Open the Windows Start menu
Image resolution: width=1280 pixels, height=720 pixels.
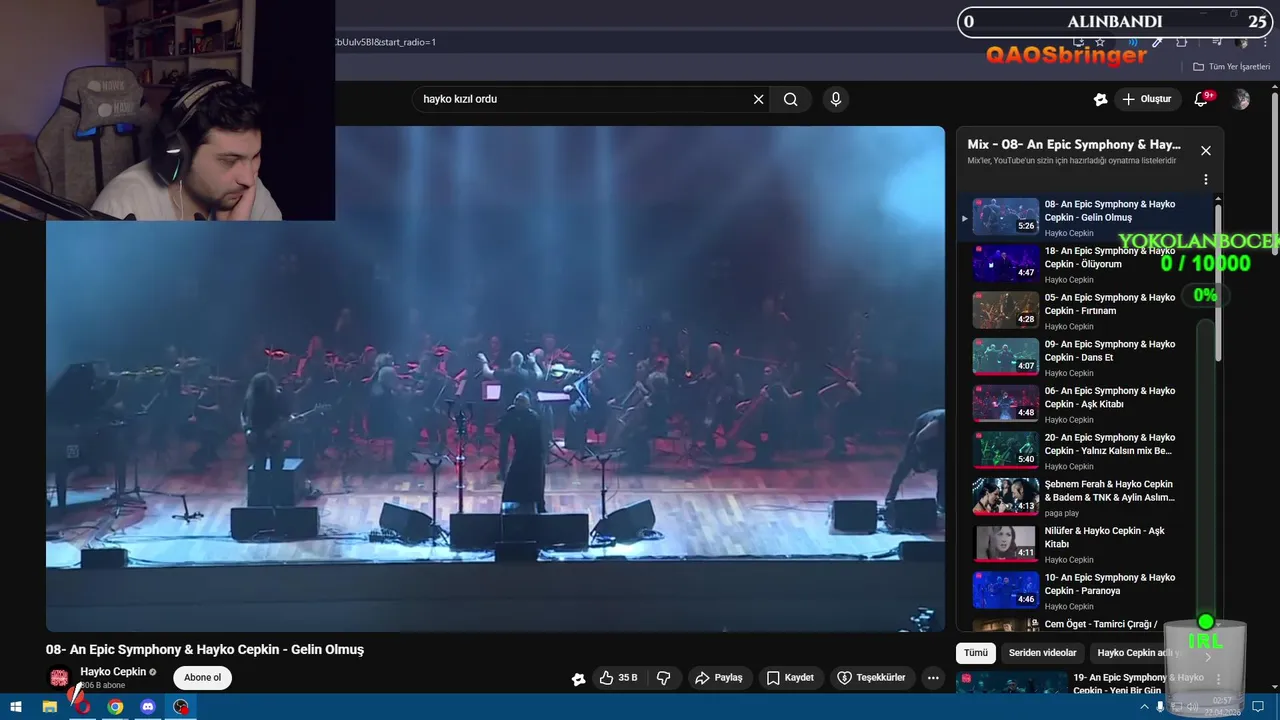click(16, 707)
